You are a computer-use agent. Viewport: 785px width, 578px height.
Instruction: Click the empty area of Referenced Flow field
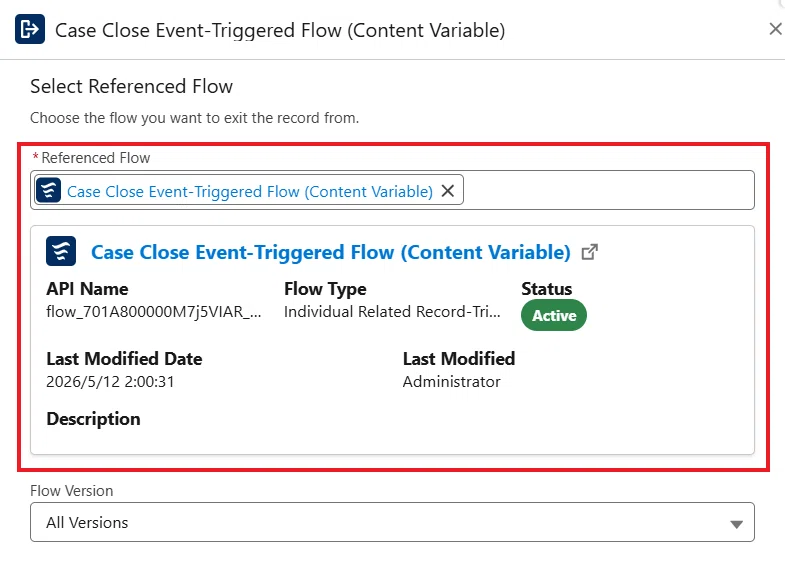[608, 190]
